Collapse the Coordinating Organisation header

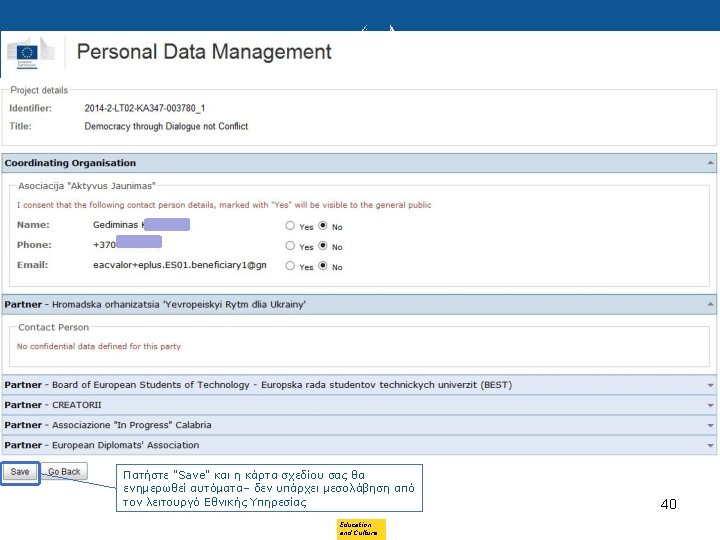coord(70,163)
